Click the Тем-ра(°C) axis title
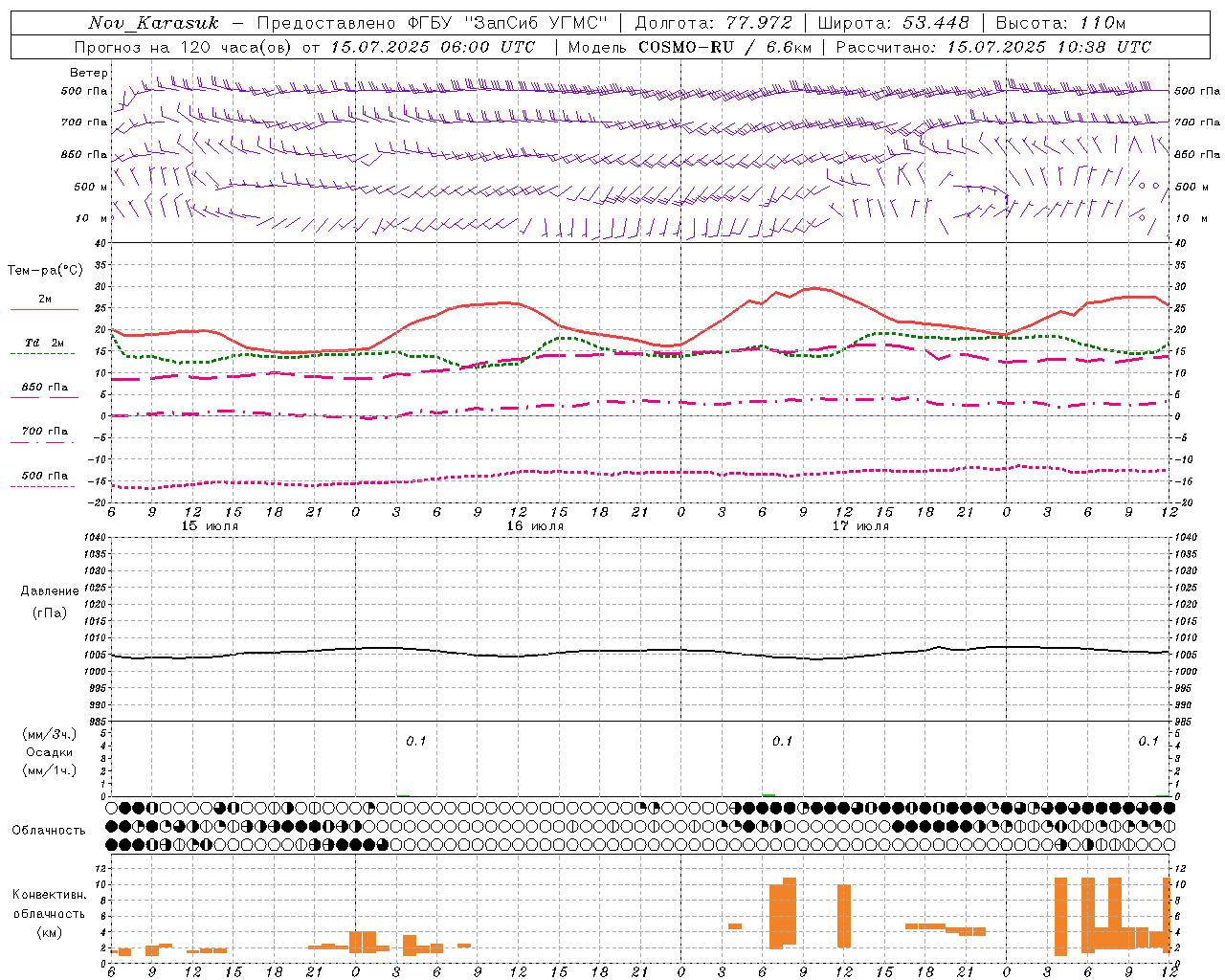The image size is (1225, 980). [x=45, y=271]
